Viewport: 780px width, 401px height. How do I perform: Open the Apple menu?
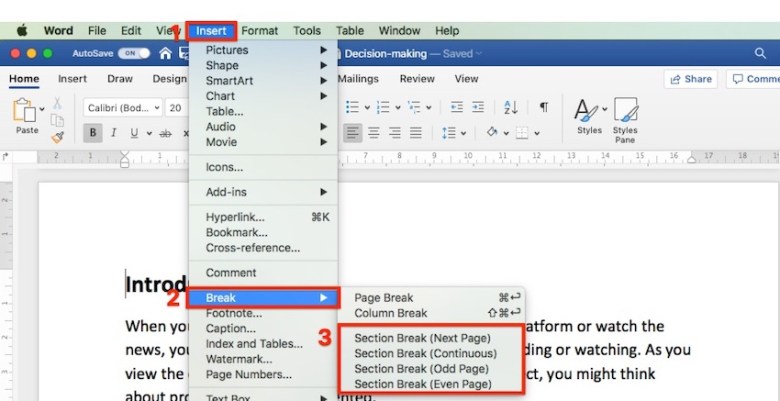[22, 31]
